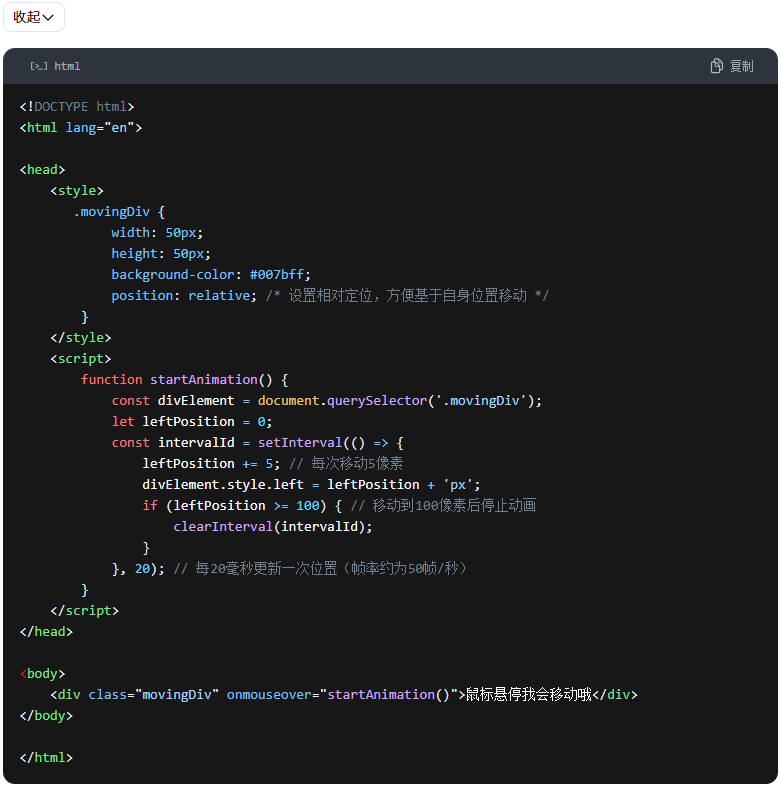Image resolution: width=781 pixels, height=786 pixels.
Task: Click the 鼠标悬停我会移动哦 div text
Action: coord(529,694)
